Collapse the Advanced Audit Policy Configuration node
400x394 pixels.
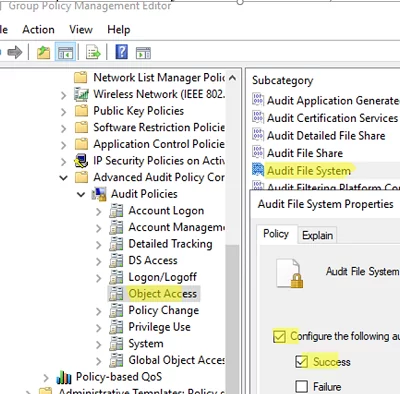(x=63, y=178)
